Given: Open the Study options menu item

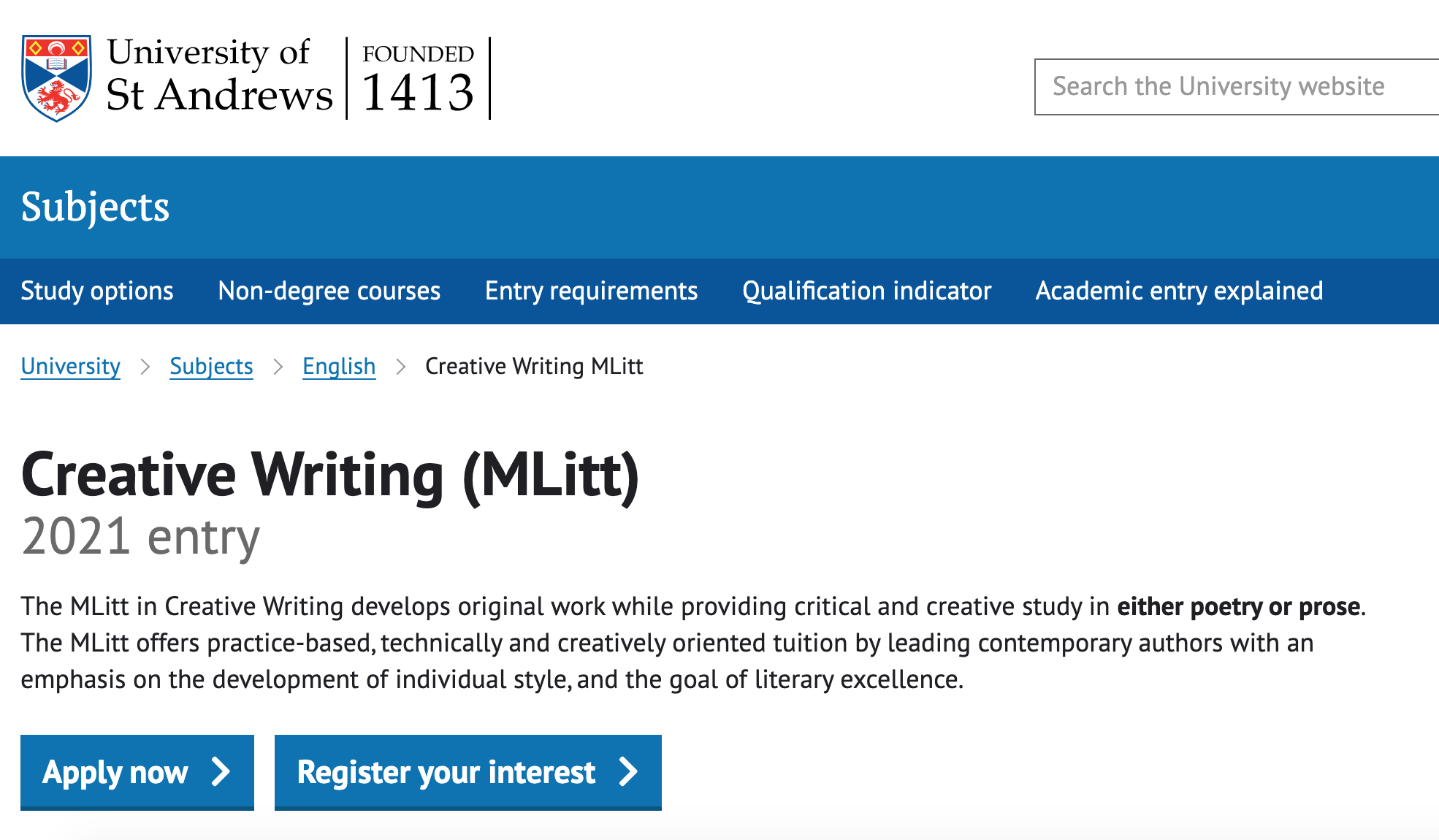Looking at the screenshot, I should click(97, 291).
